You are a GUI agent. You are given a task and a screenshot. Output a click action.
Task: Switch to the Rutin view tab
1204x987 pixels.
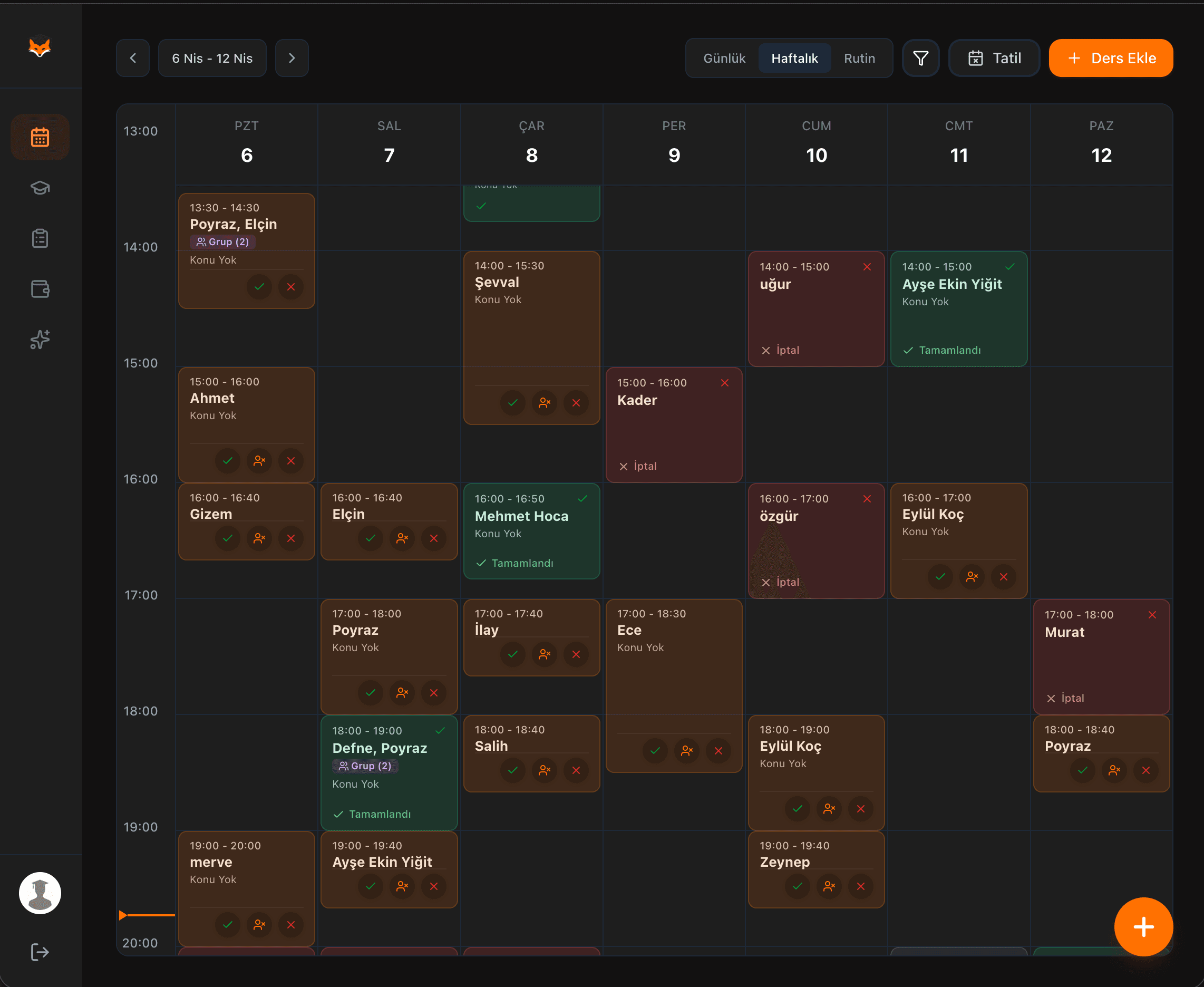pyautogui.click(x=859, y=58)
